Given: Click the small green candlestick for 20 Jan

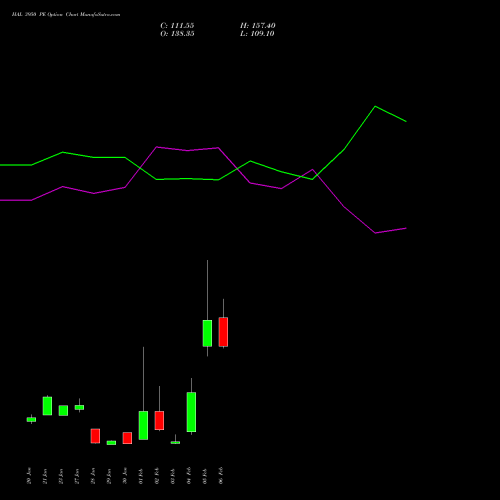Looking at the screenshot, I should 31,420.
